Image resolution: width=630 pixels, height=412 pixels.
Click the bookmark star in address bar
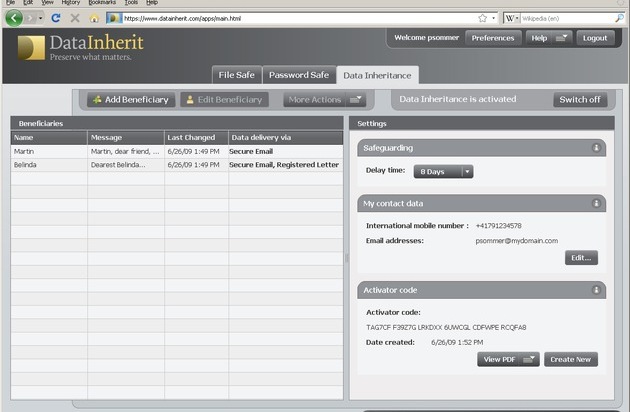(482, 18)
